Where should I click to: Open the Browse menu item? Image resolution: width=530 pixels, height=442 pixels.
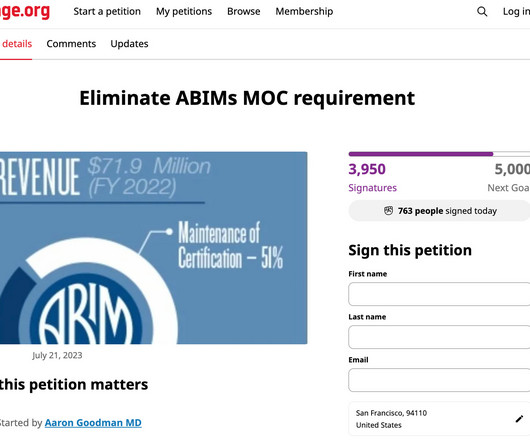click(244, 11)
